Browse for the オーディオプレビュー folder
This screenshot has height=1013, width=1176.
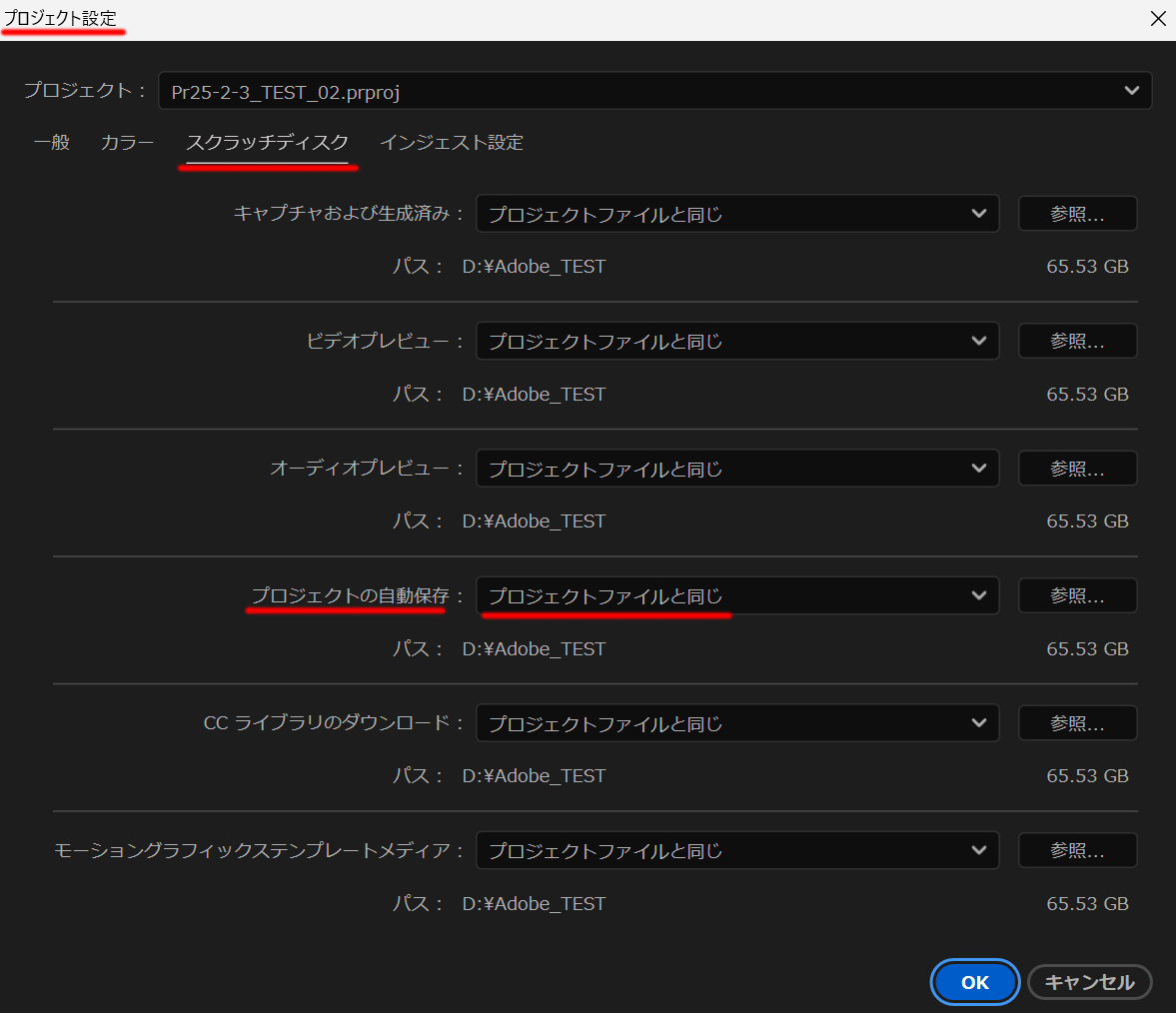[1077, 468]
